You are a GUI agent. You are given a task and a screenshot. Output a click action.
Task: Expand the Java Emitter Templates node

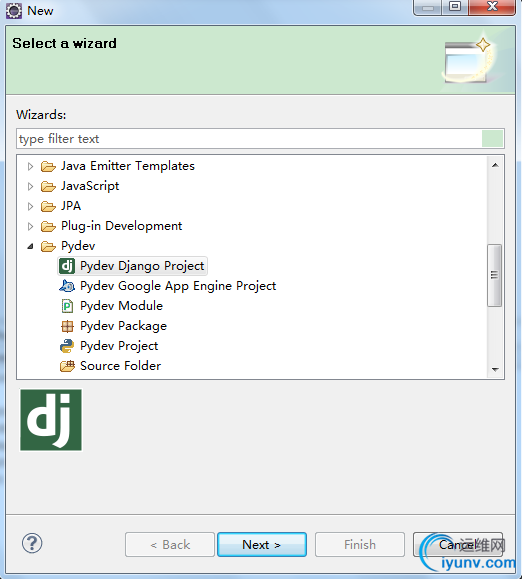pos(31,166)
